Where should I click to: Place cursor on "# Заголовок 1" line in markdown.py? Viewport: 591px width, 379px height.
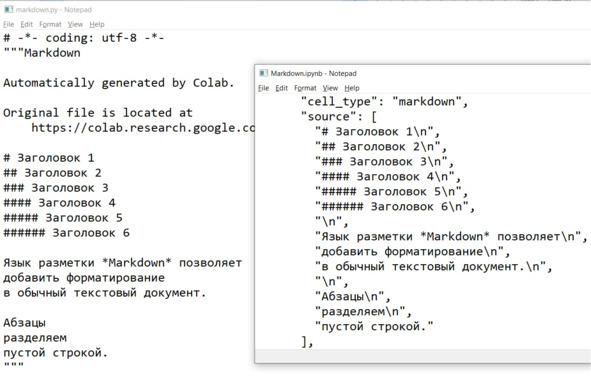point(49,158)
